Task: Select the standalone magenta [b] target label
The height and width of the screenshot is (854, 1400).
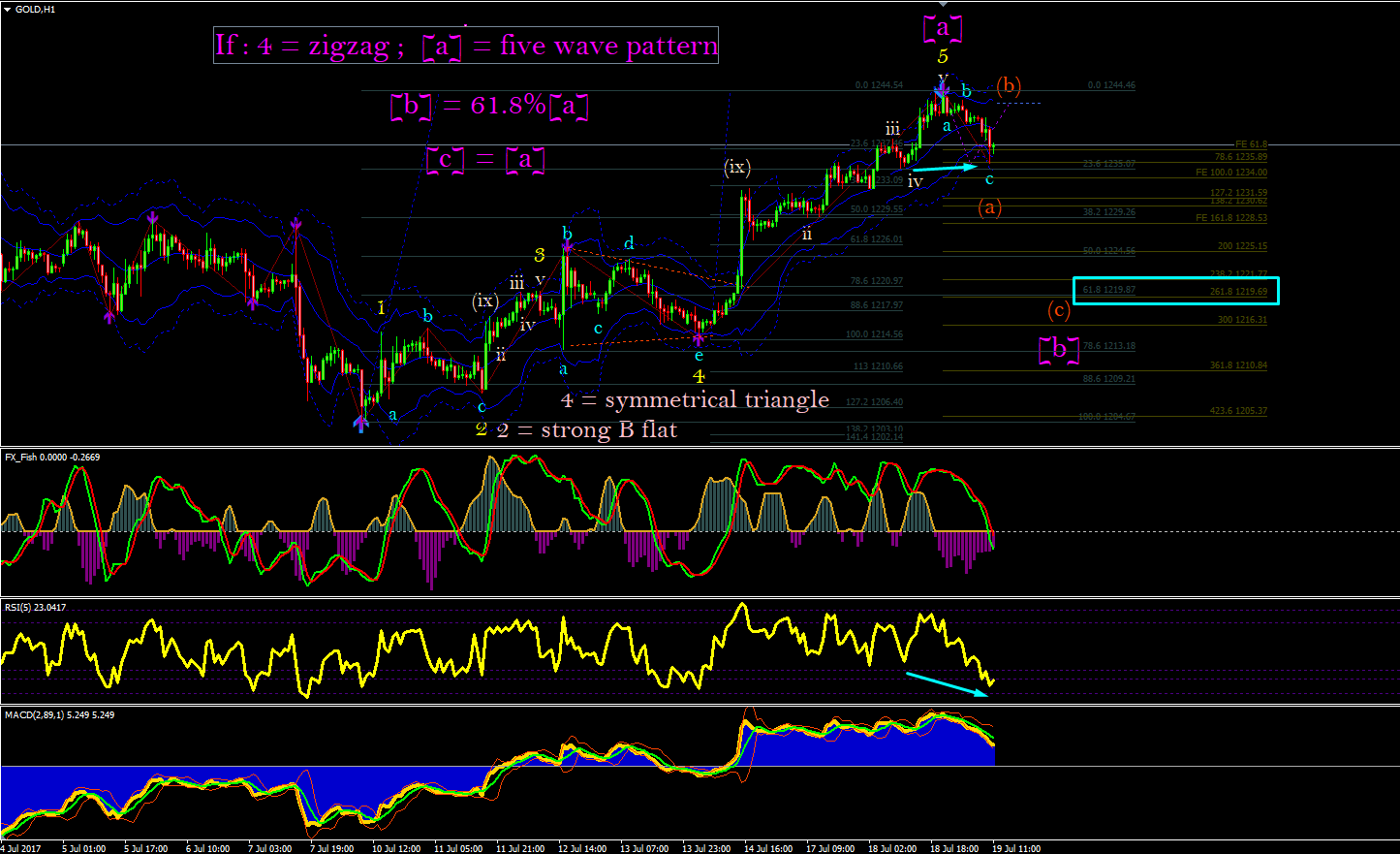Action: tap(1058, 350)
